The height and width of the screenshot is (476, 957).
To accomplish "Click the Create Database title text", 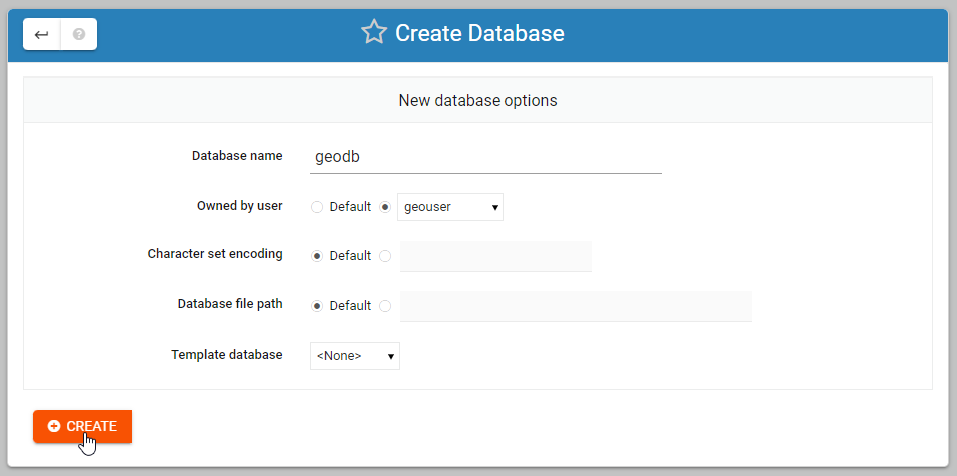I will [479, 33].
